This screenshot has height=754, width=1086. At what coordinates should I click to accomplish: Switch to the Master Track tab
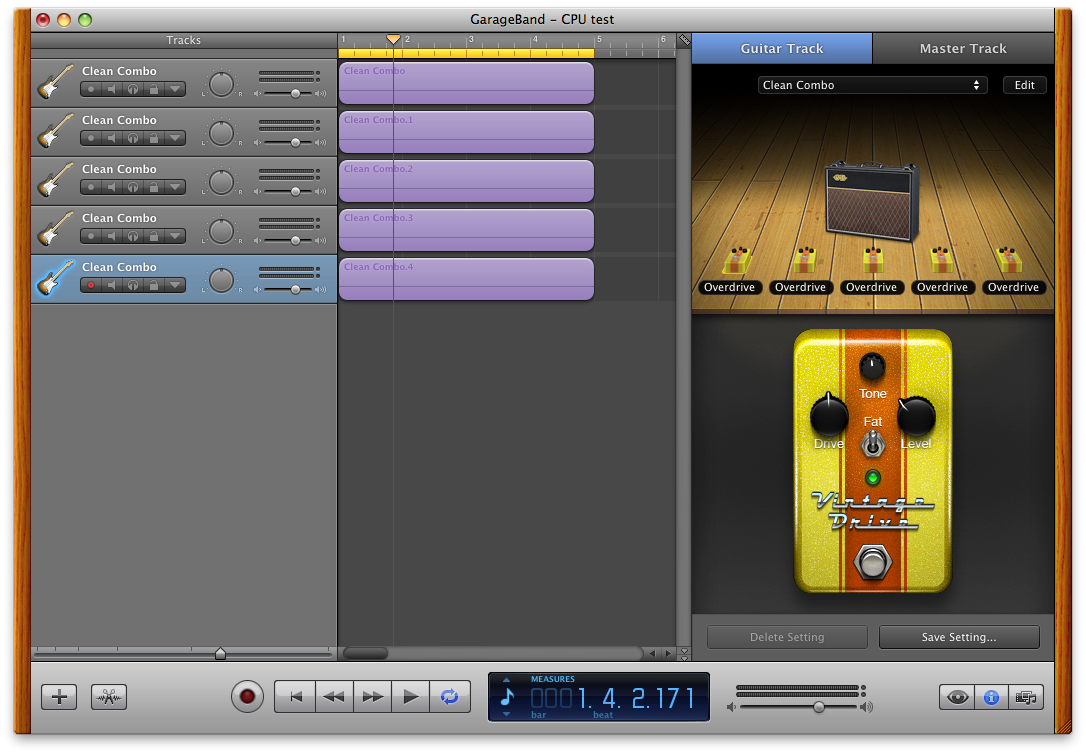coord(963,48)
